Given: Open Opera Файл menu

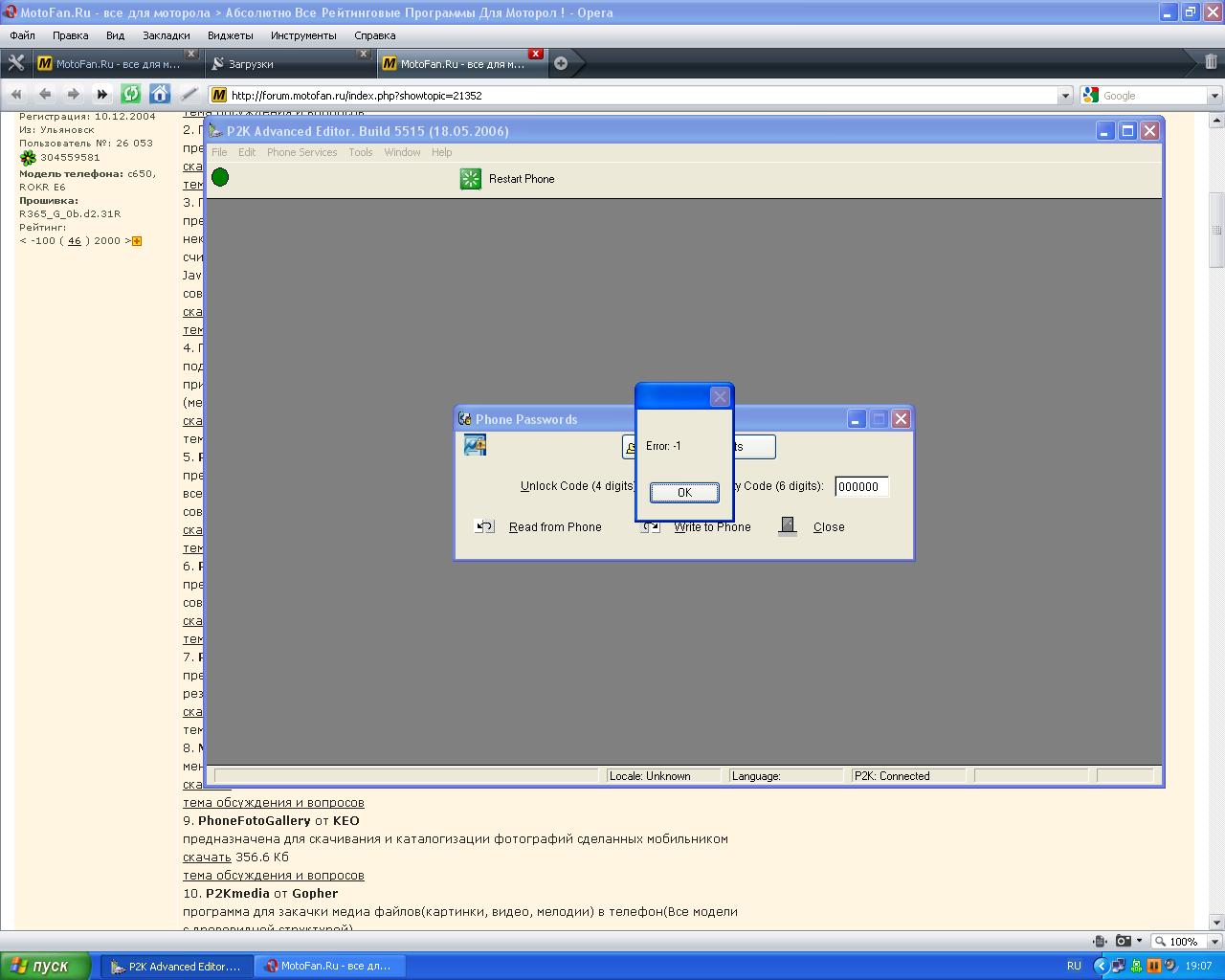Looking at the screenshot, I should click(x=22, y=35).
